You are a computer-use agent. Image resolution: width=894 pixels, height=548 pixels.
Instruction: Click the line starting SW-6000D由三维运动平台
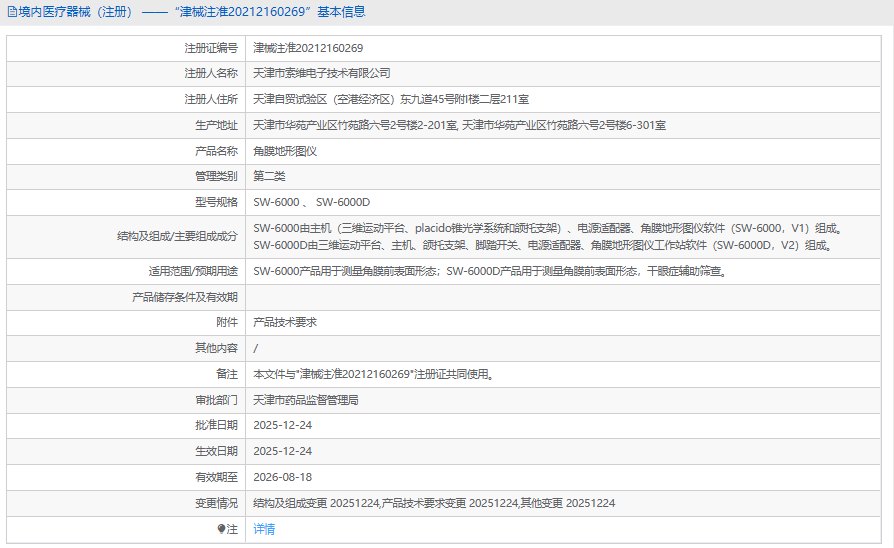click(544, 246)
